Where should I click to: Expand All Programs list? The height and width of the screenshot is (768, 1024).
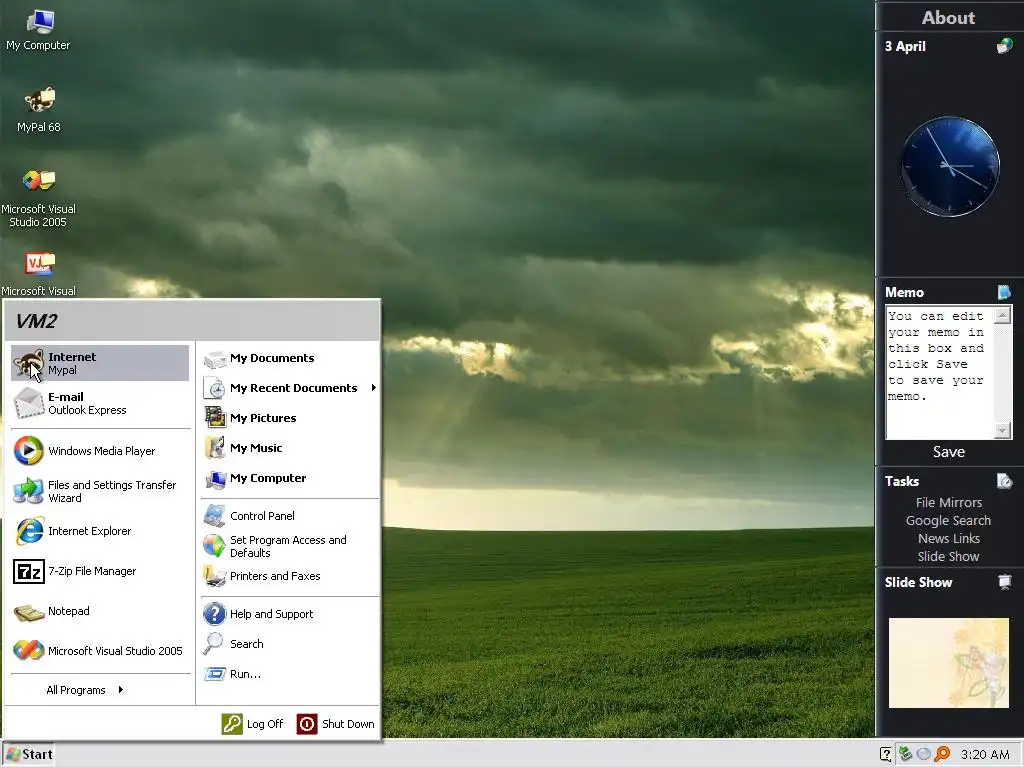coord(85,690)
